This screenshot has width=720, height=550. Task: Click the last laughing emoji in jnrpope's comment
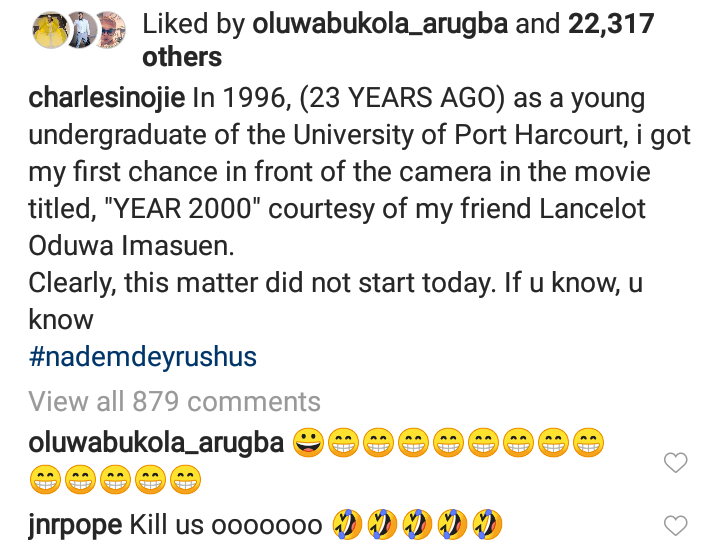(488, 525)
